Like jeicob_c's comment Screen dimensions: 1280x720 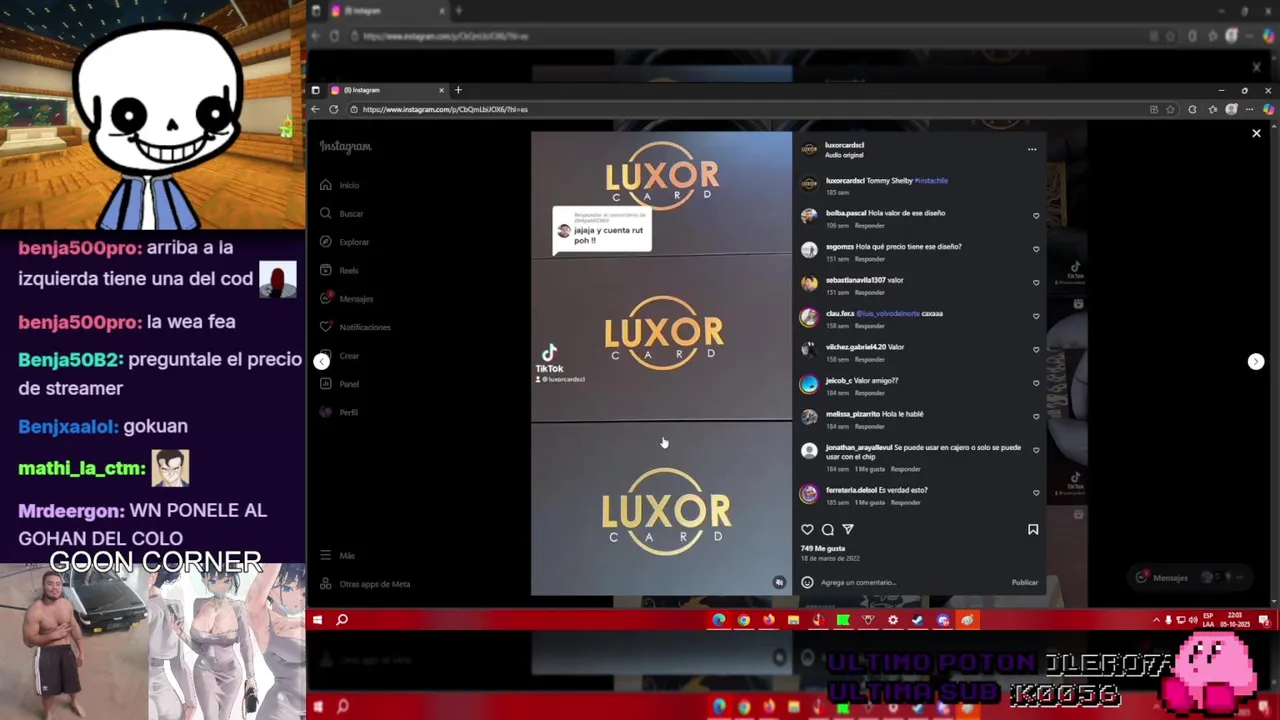1036,383
